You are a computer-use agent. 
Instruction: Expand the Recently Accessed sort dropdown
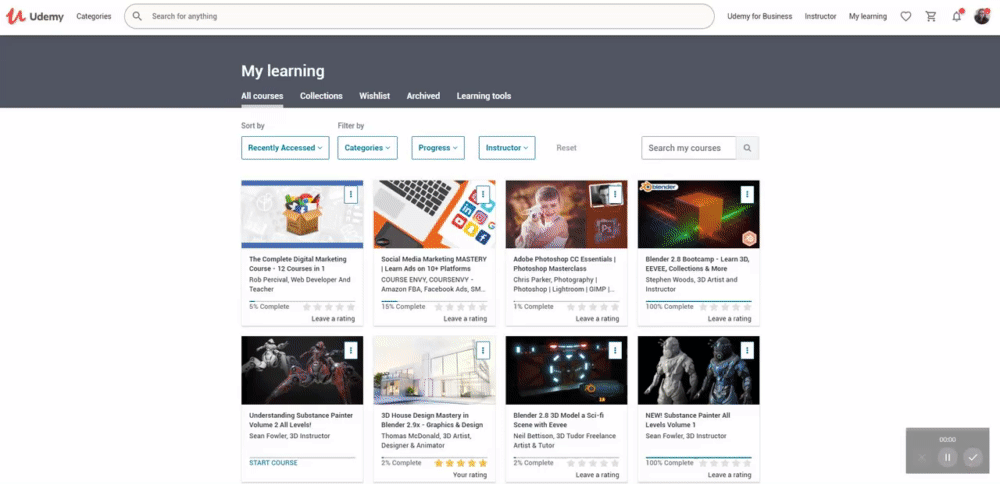click(x=285, y=148)
